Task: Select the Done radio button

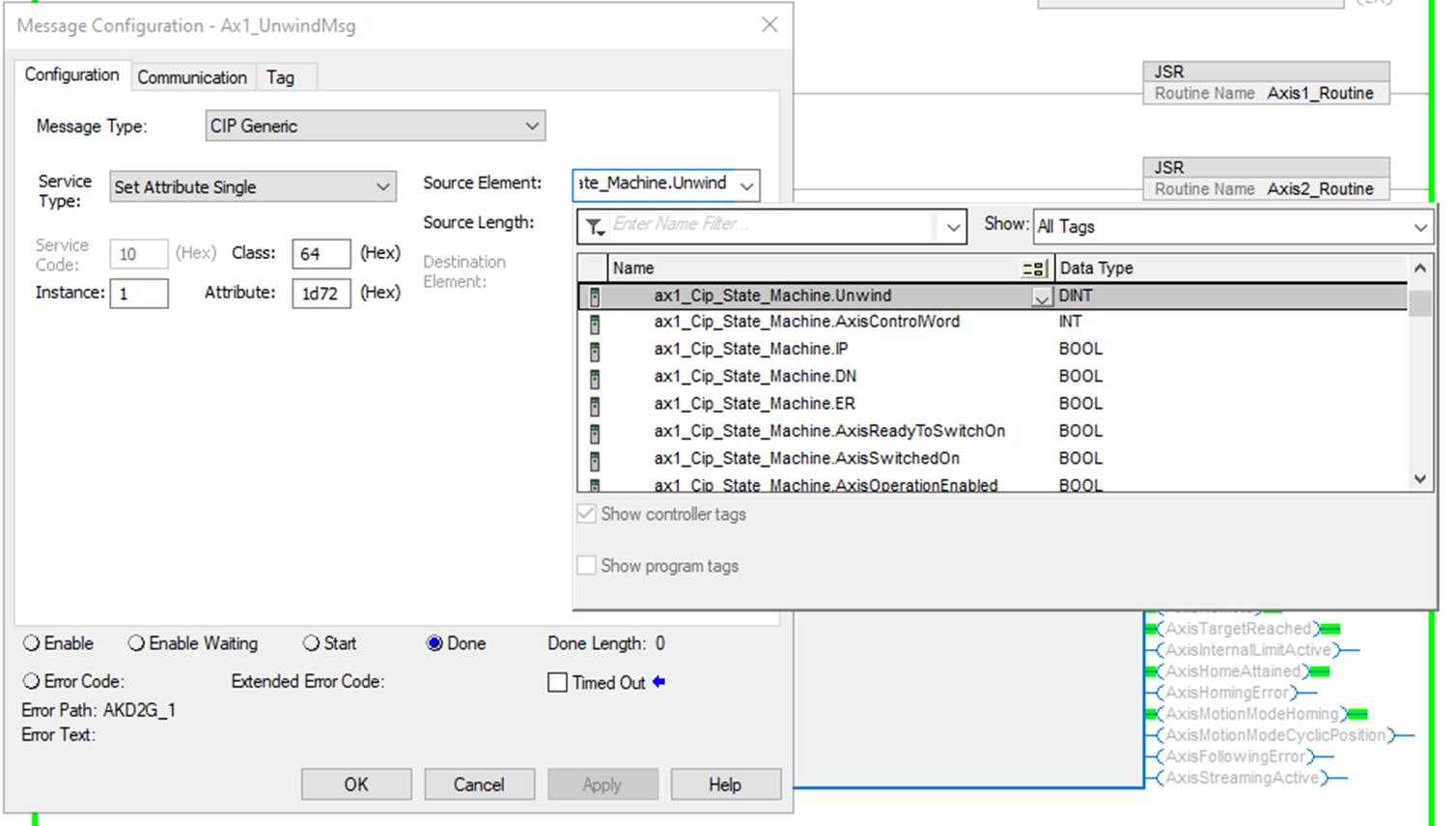Action: coord(434,643)
